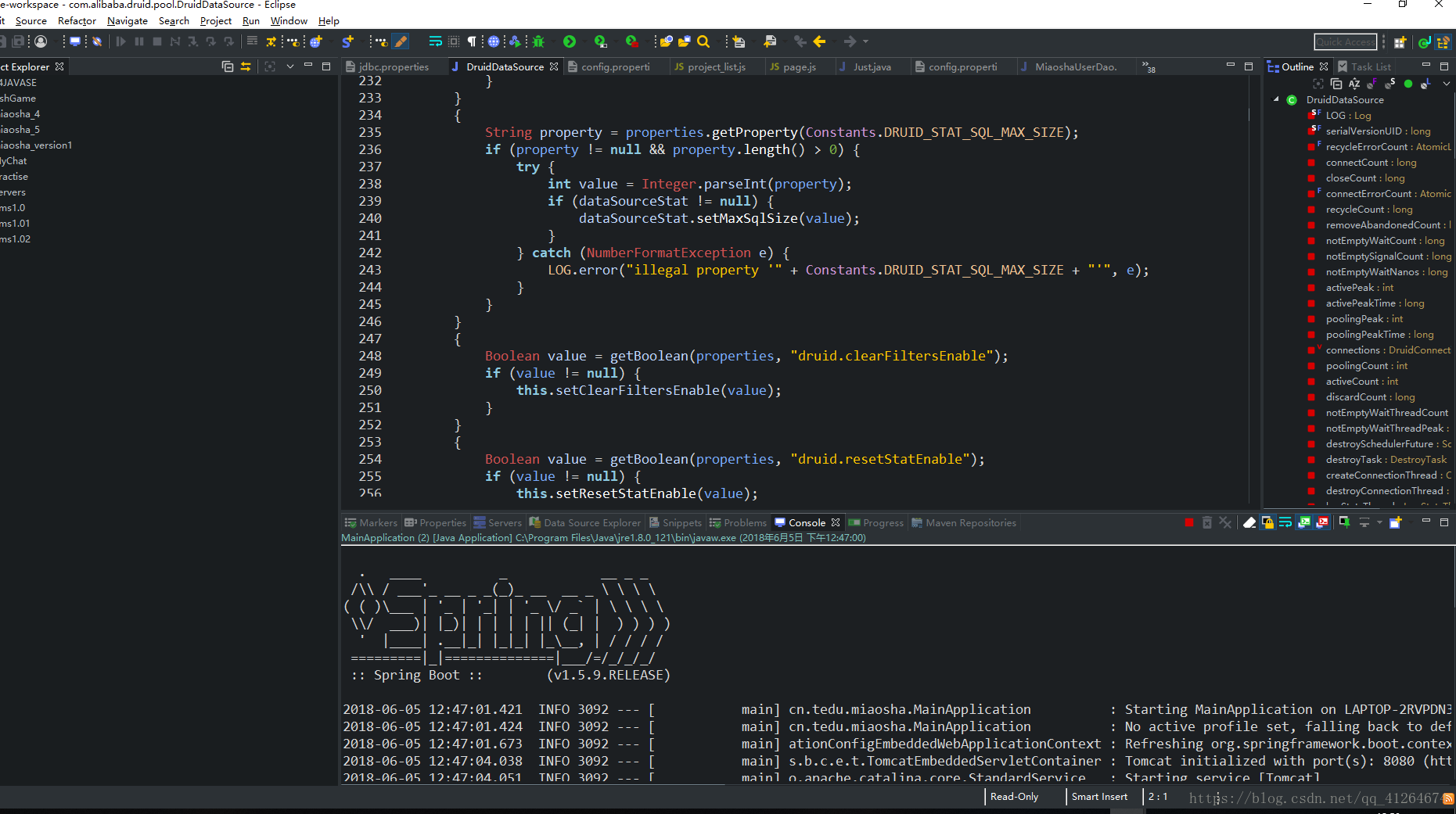This screenshot has height=814, width=1456.
Task: Click the new Spring starter S icon
Action: [347, 41]
